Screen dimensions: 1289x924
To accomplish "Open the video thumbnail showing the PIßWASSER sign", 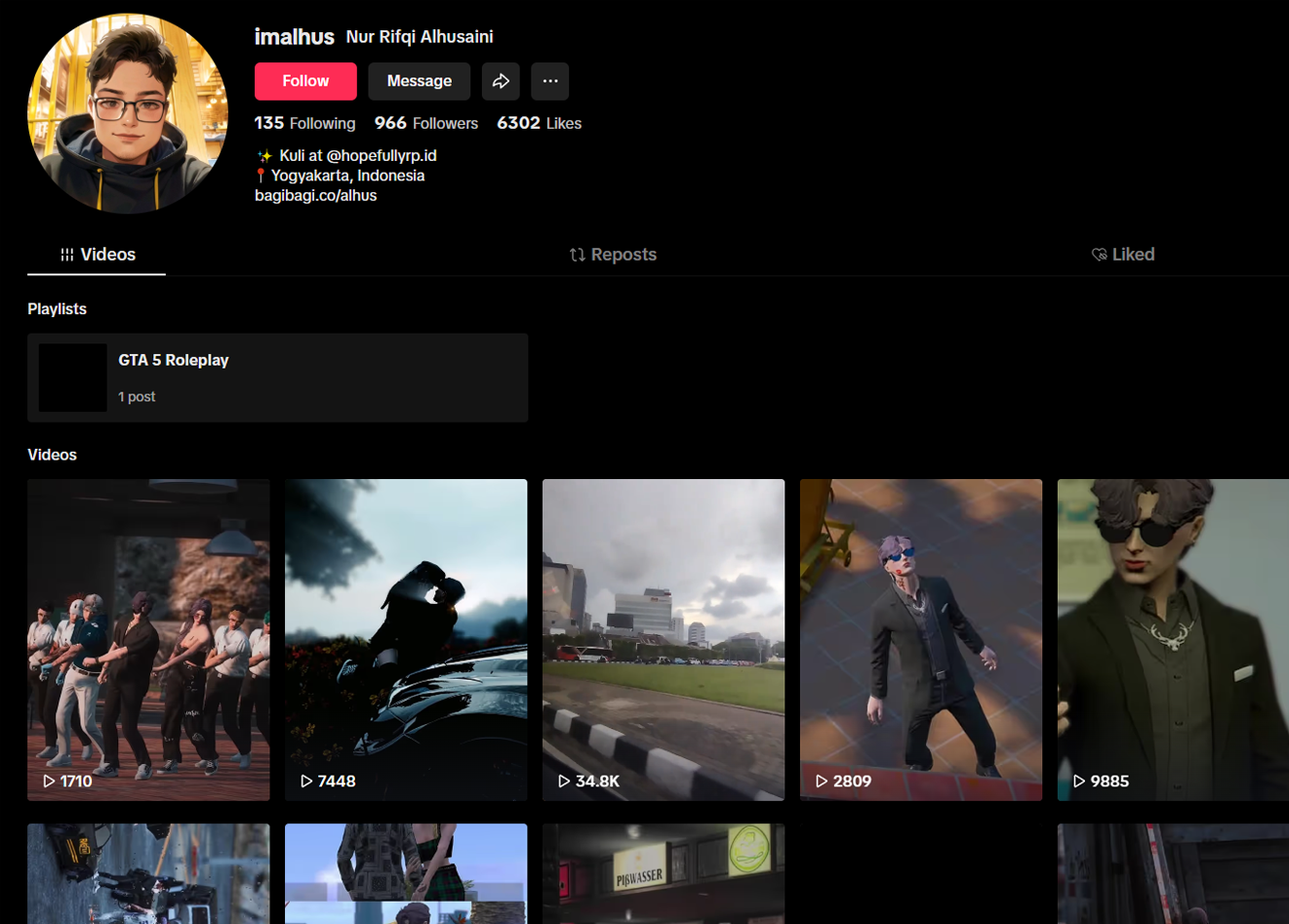I will pyautogui.click(x=664, y=873).
